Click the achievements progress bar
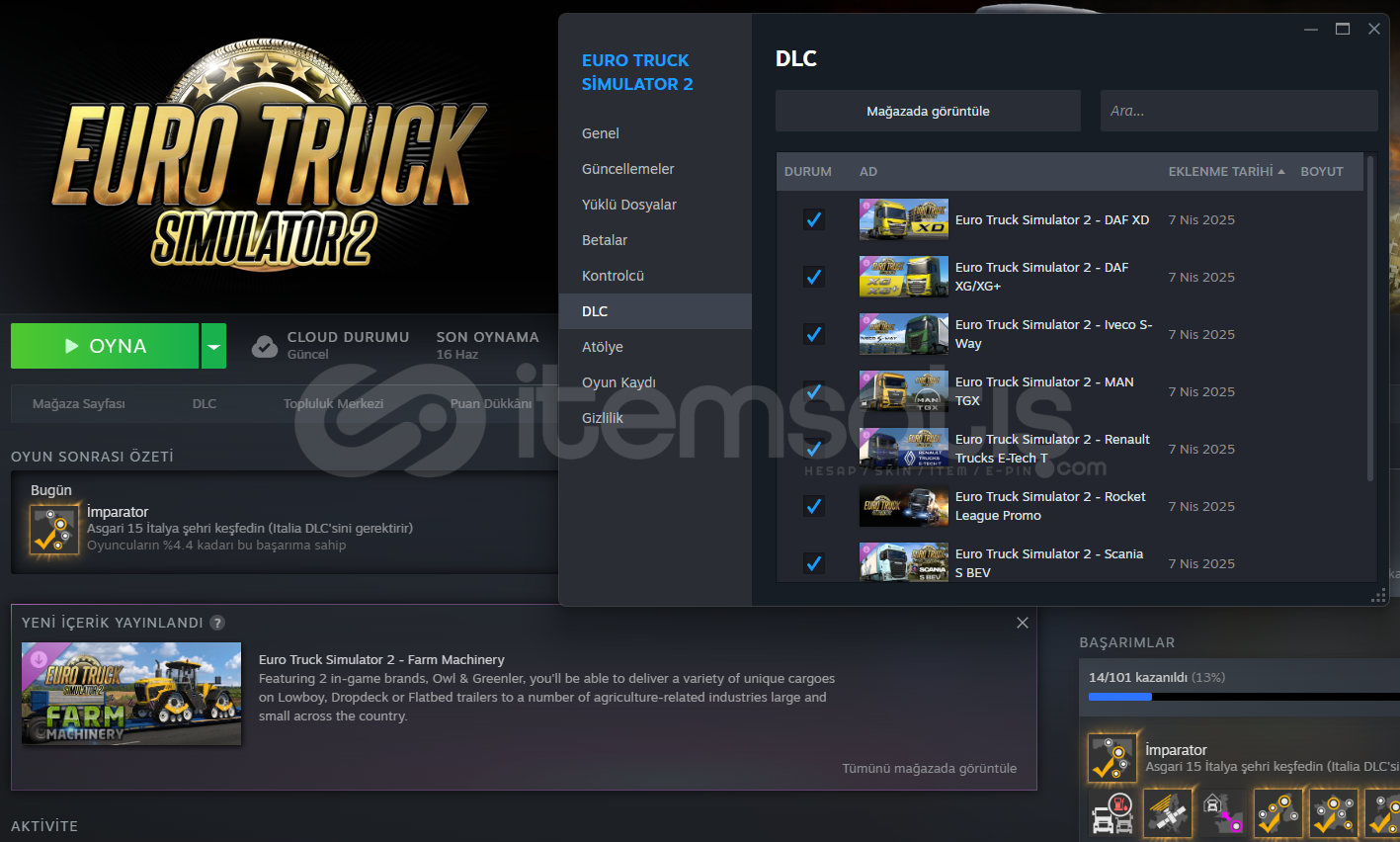This screenshot has width=1400, height=842. 1245,697
